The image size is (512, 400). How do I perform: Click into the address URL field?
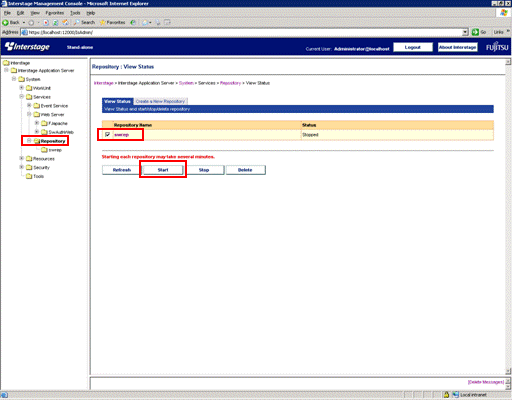[x=243, y=32]
